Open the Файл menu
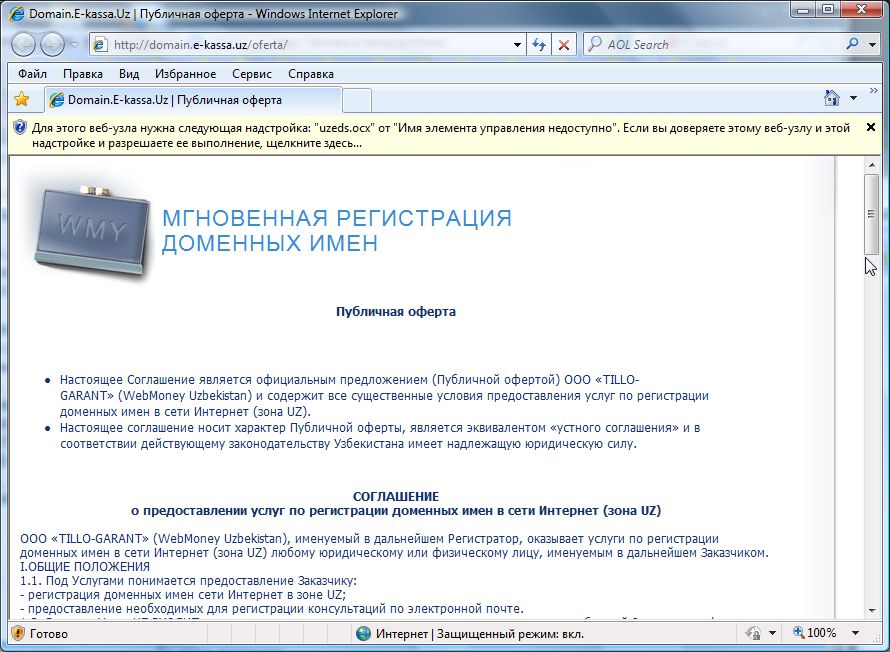The width and height of the screenshot is (890, 652). tap(32, 74)
